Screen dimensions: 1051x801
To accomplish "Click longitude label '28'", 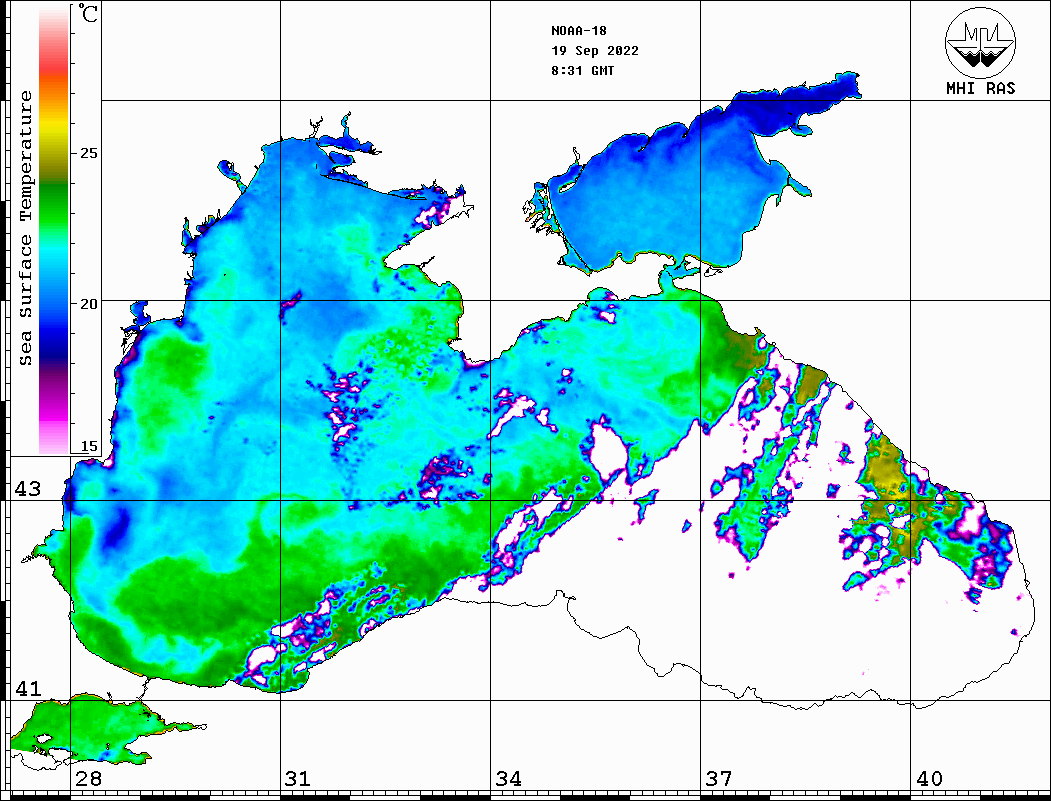I will pyautogui.click(x=88, y=779).
